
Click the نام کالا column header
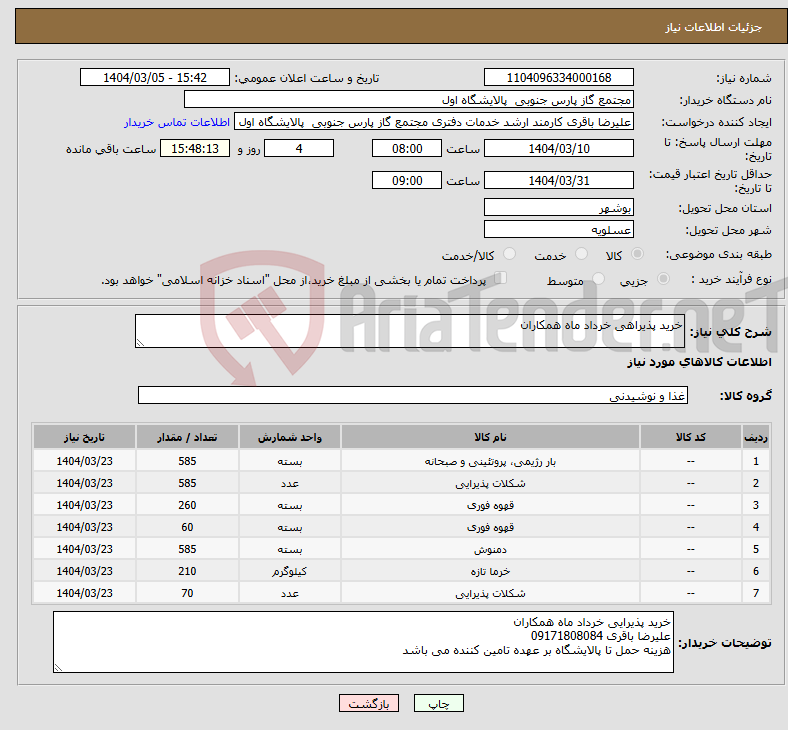pyautogui.click(x=490, y=437)
